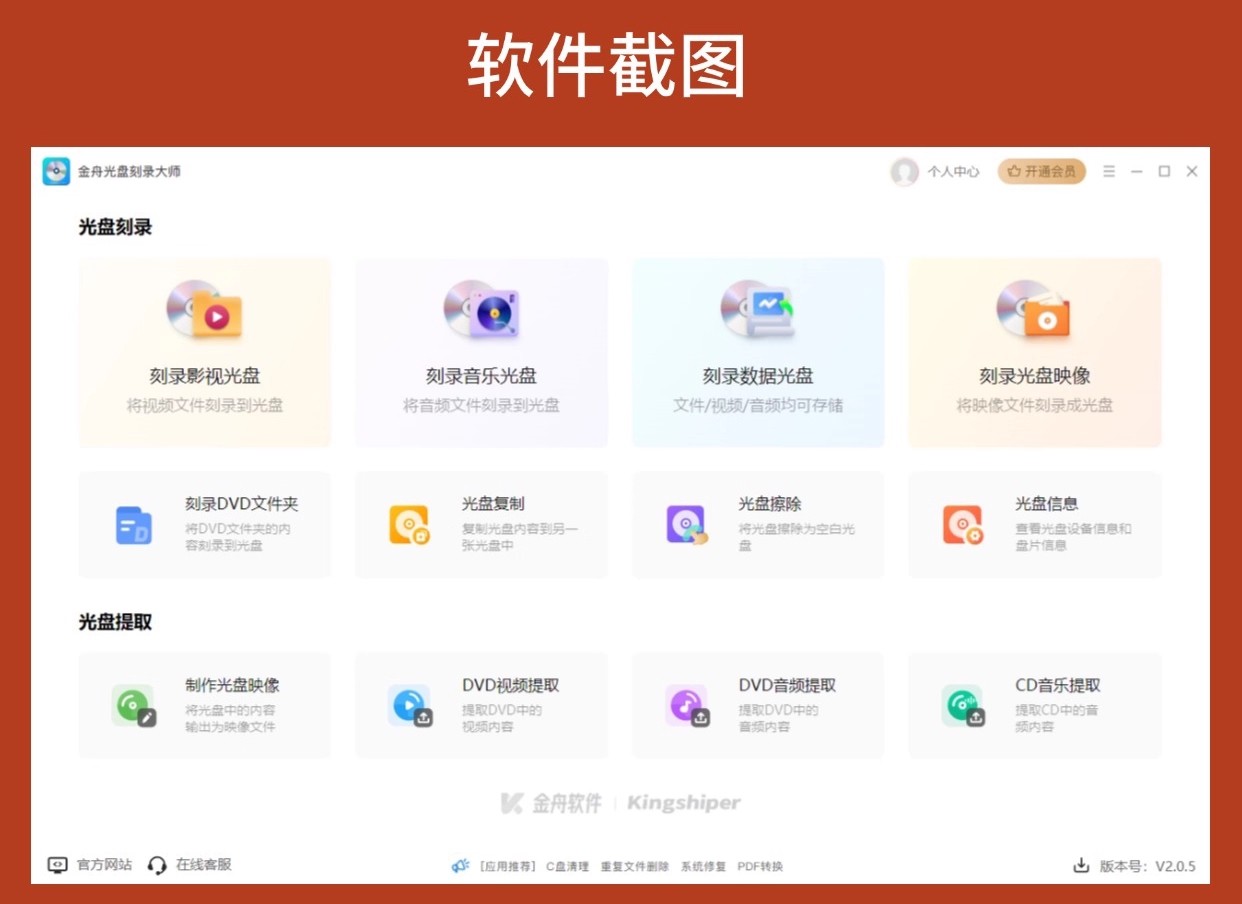Open the 官方网站 link
Image resolution: width=1242 pixels, height=904 pixels.
104,865
